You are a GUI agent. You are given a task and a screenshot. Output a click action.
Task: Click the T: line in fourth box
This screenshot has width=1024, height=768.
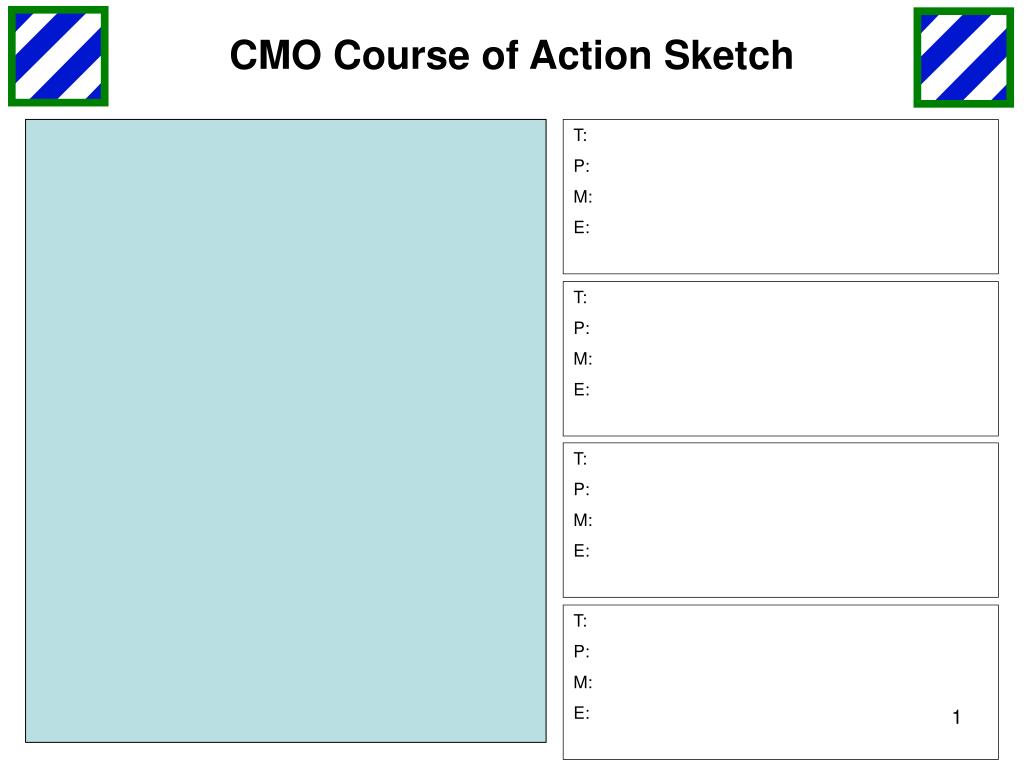point(580,620)
